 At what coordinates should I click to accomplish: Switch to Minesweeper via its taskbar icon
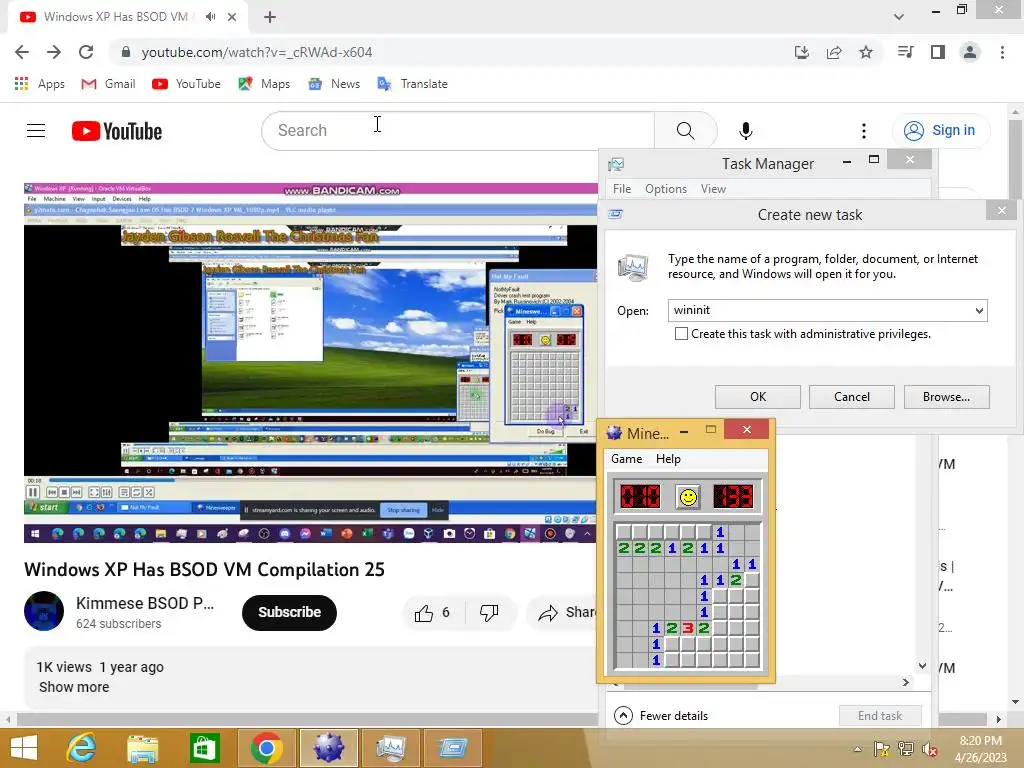tap(328, 748)
